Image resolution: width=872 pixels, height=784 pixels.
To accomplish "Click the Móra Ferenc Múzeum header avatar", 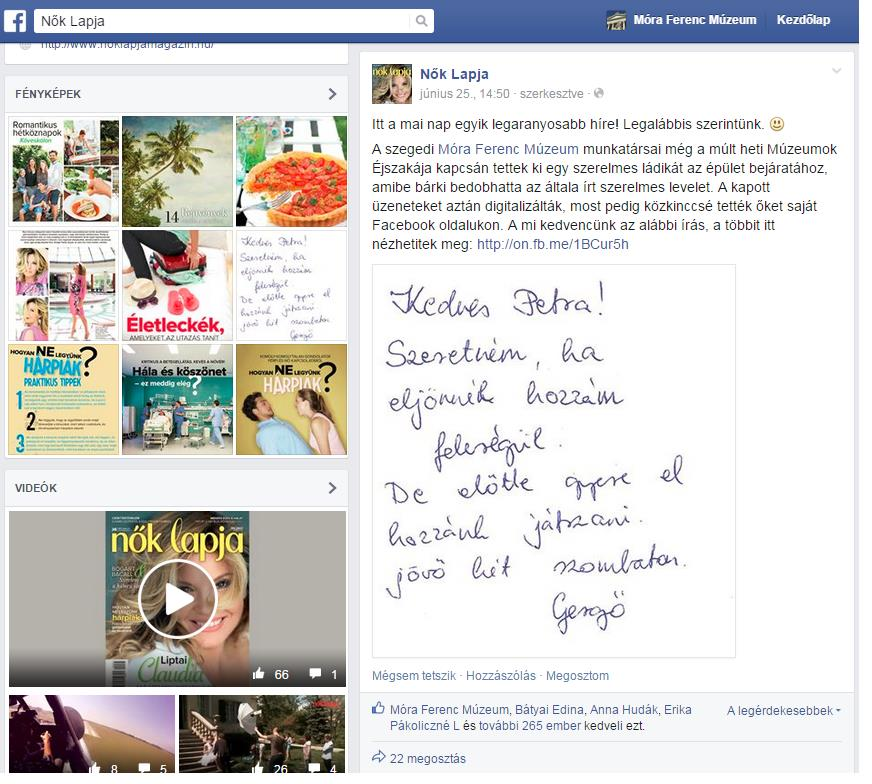I will click(616, 21).
